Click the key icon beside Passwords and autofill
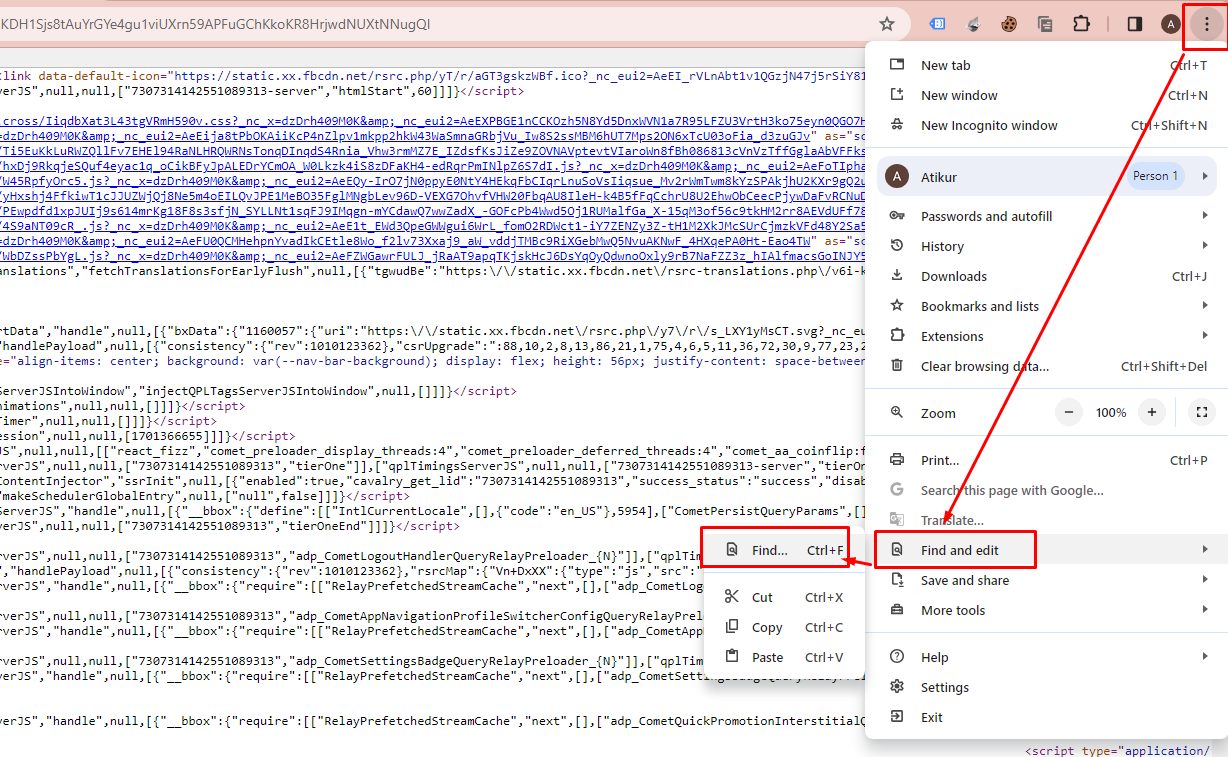1228x757 pixels. point(897,216)
